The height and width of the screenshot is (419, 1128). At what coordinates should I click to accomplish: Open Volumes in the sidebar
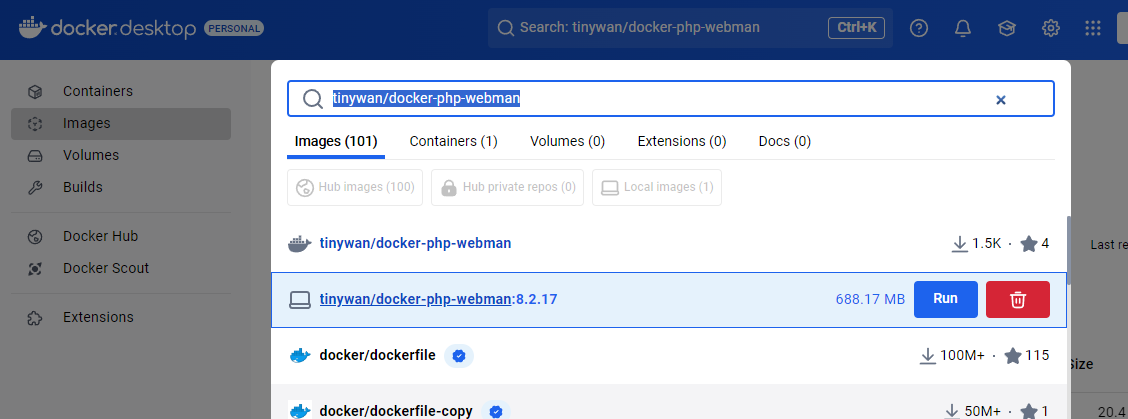(x=121, y=156)
